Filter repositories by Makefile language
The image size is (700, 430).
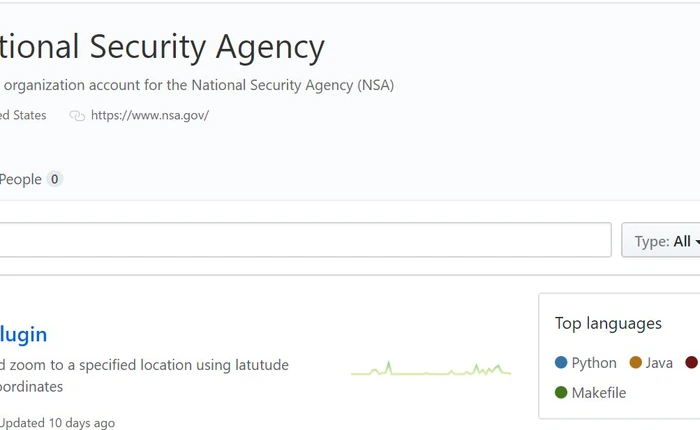pos(598,393)
